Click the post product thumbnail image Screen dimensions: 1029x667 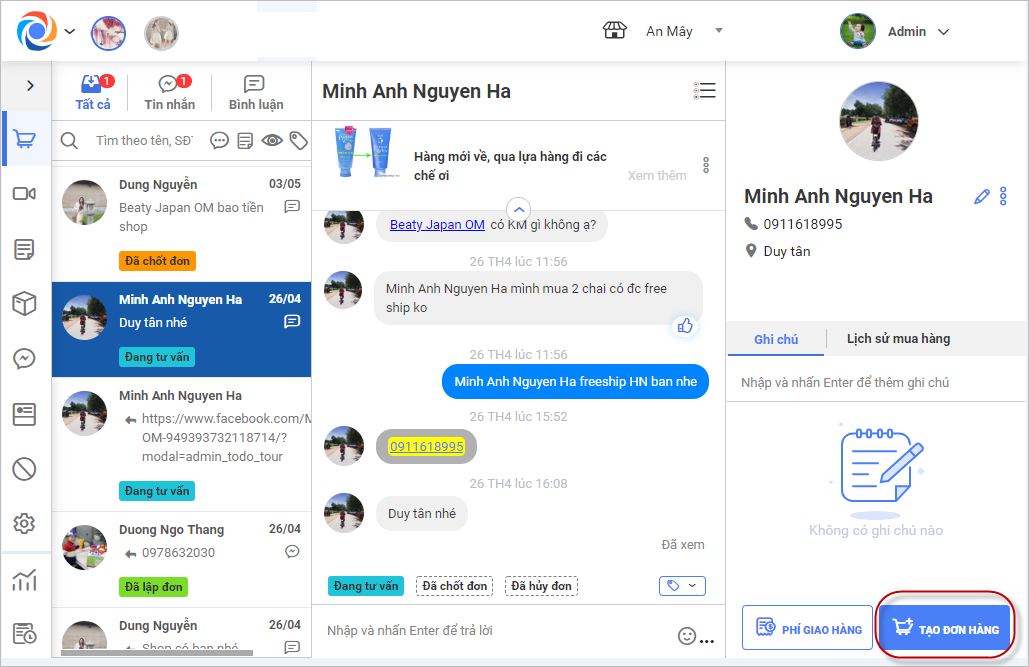click(365, 152)
